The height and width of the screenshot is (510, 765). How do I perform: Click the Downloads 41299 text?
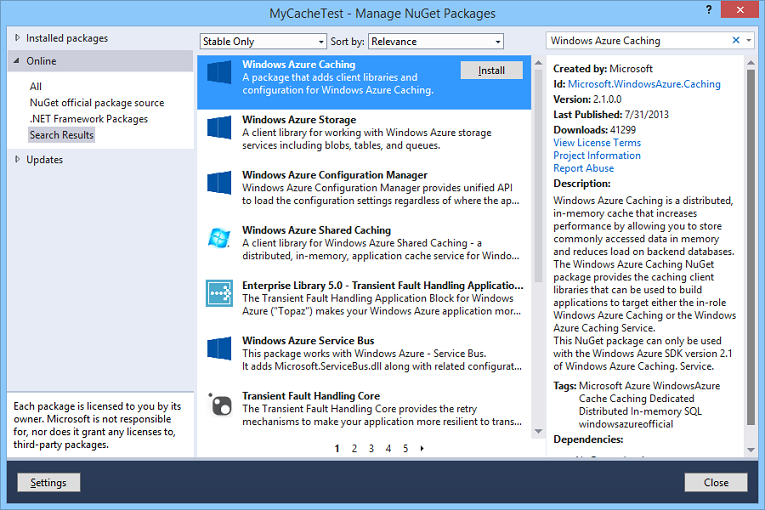[594, 129]
